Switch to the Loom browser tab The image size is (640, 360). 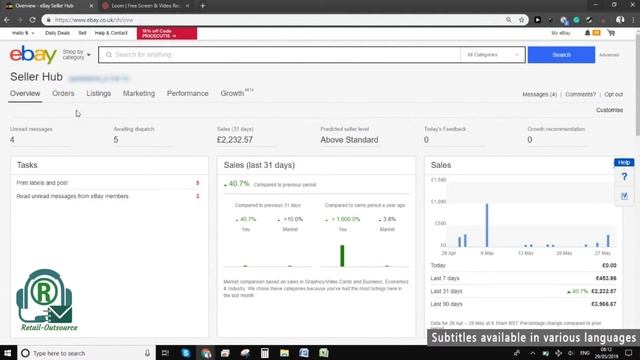(146, 6)
